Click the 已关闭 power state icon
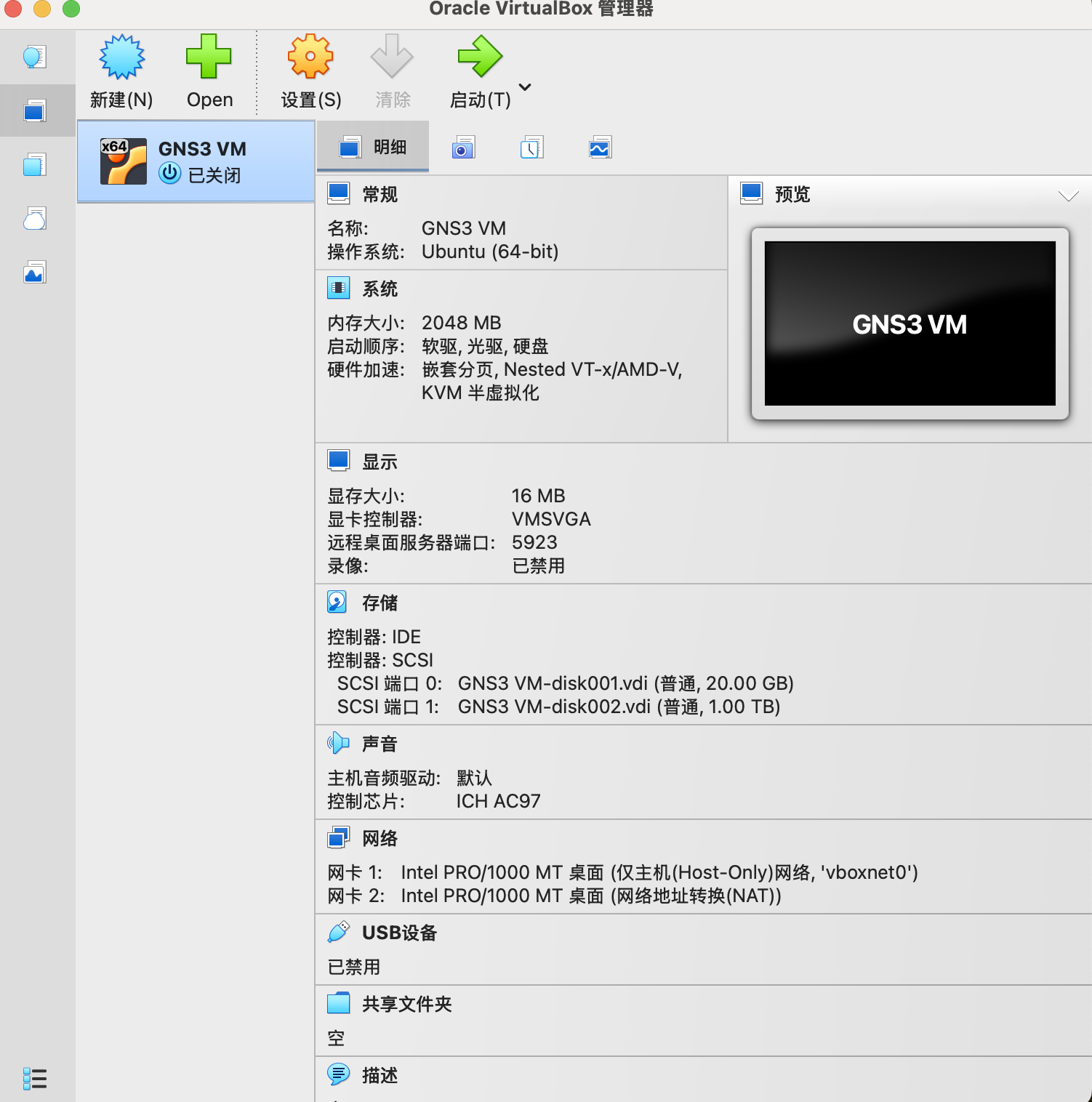Image resolution: width=1092 pixels, height=1102 pixels. pyautogui.click(x=170, y=174)
